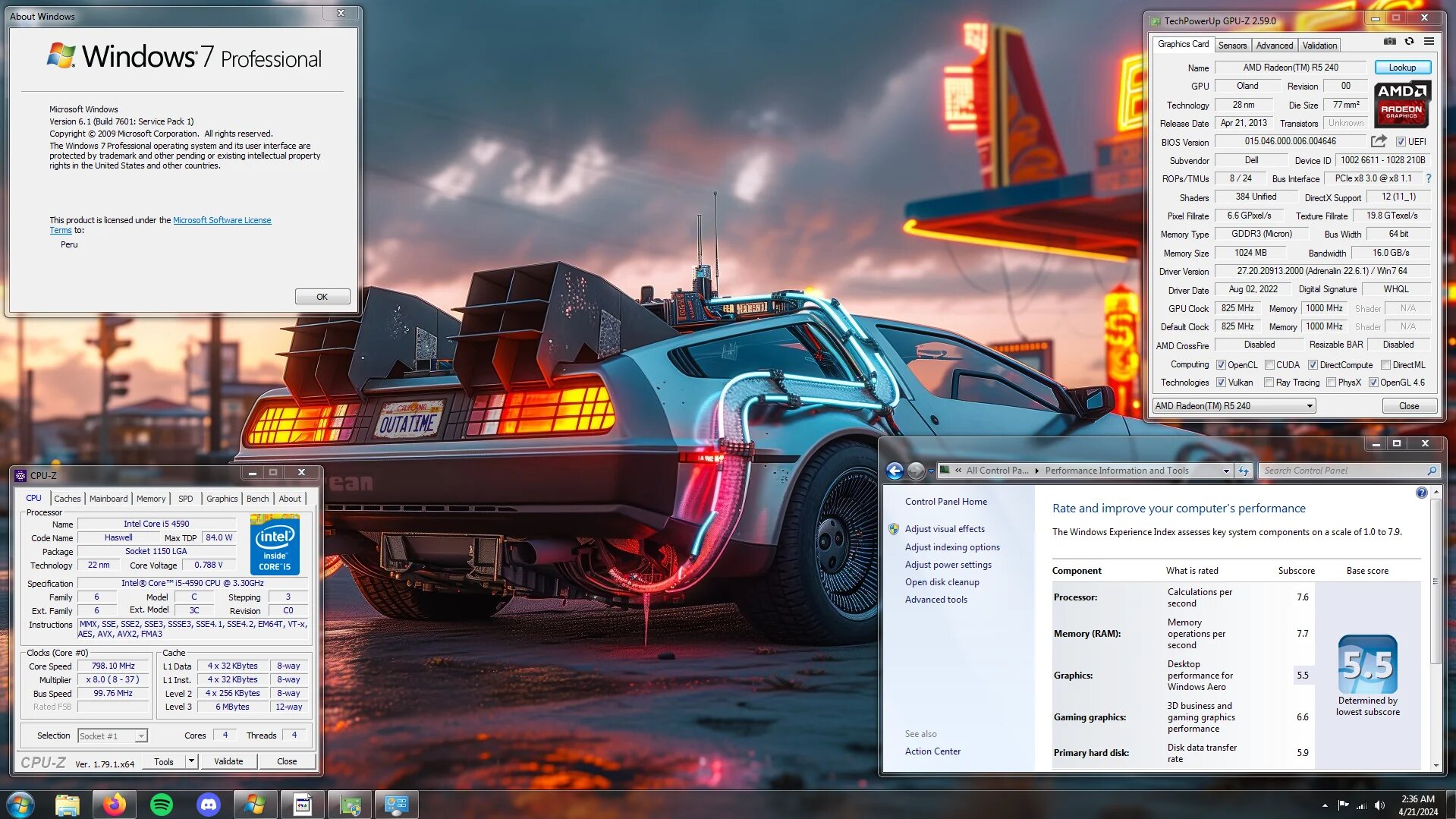Toggle the UEFI checkbox in GPU-Z
Viewport: 1456px width, 819px height.
[1401, 142]
